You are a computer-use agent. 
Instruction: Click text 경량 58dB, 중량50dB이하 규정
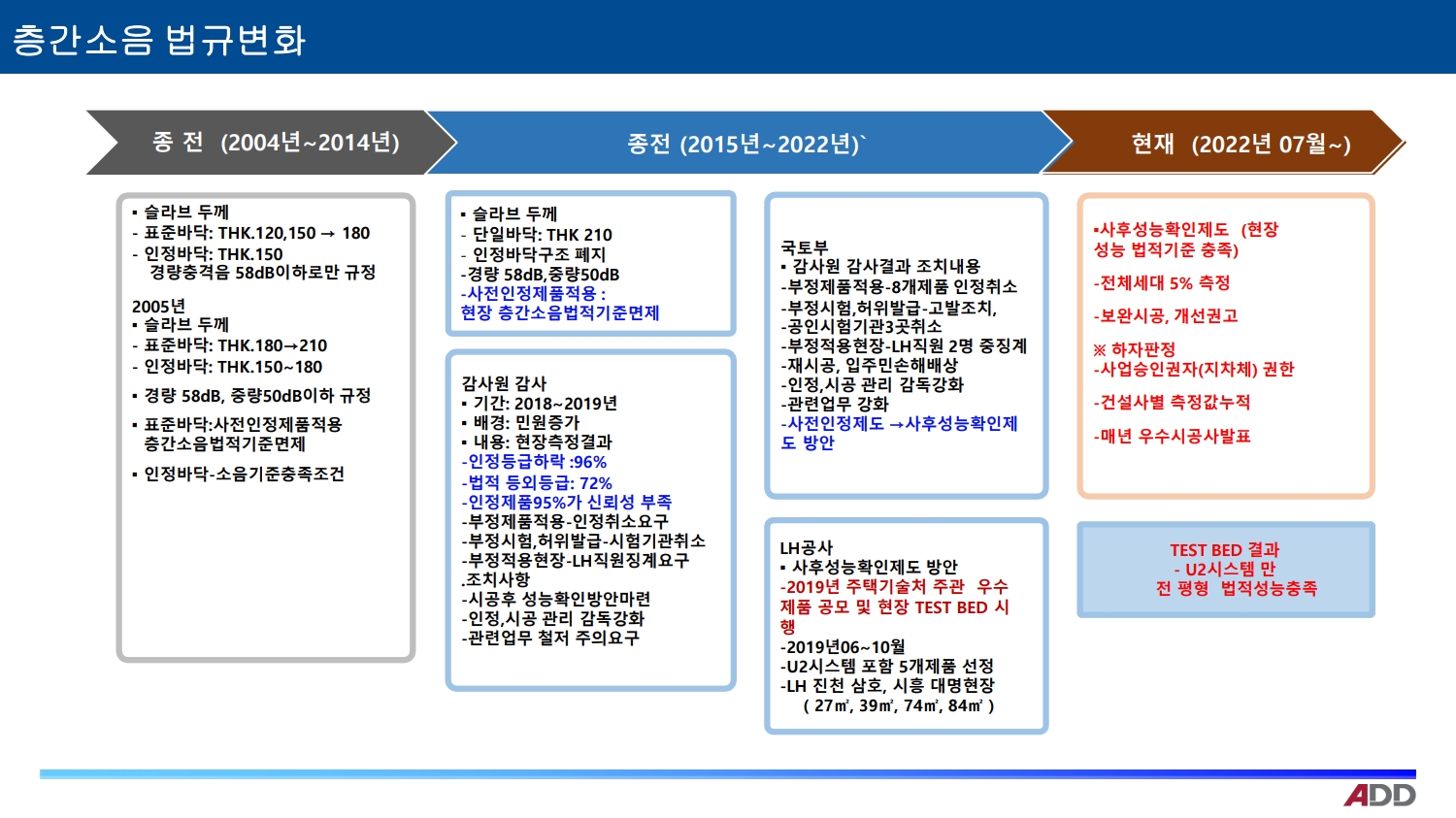[257, 396]
